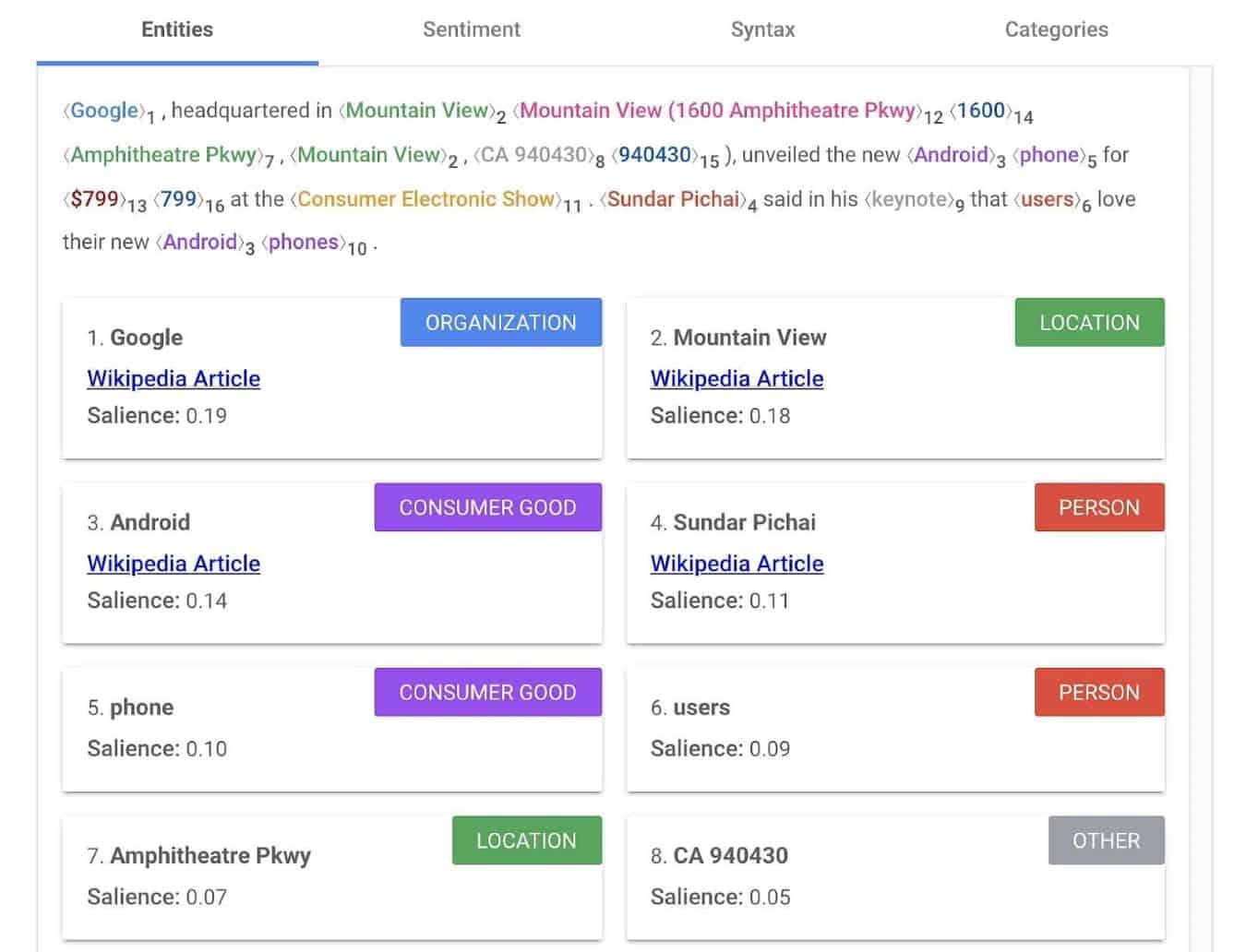Select the Categories tab
Viewport: 1246px width, 952px height.
[x=1056, y=30]
